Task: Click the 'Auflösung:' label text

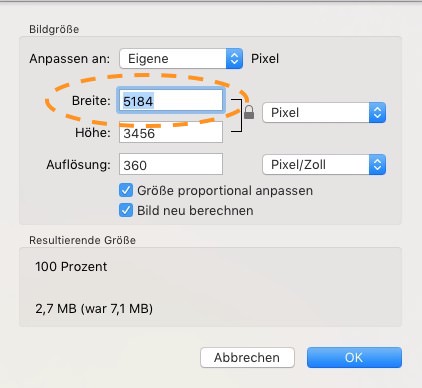Action: point(78,165)
